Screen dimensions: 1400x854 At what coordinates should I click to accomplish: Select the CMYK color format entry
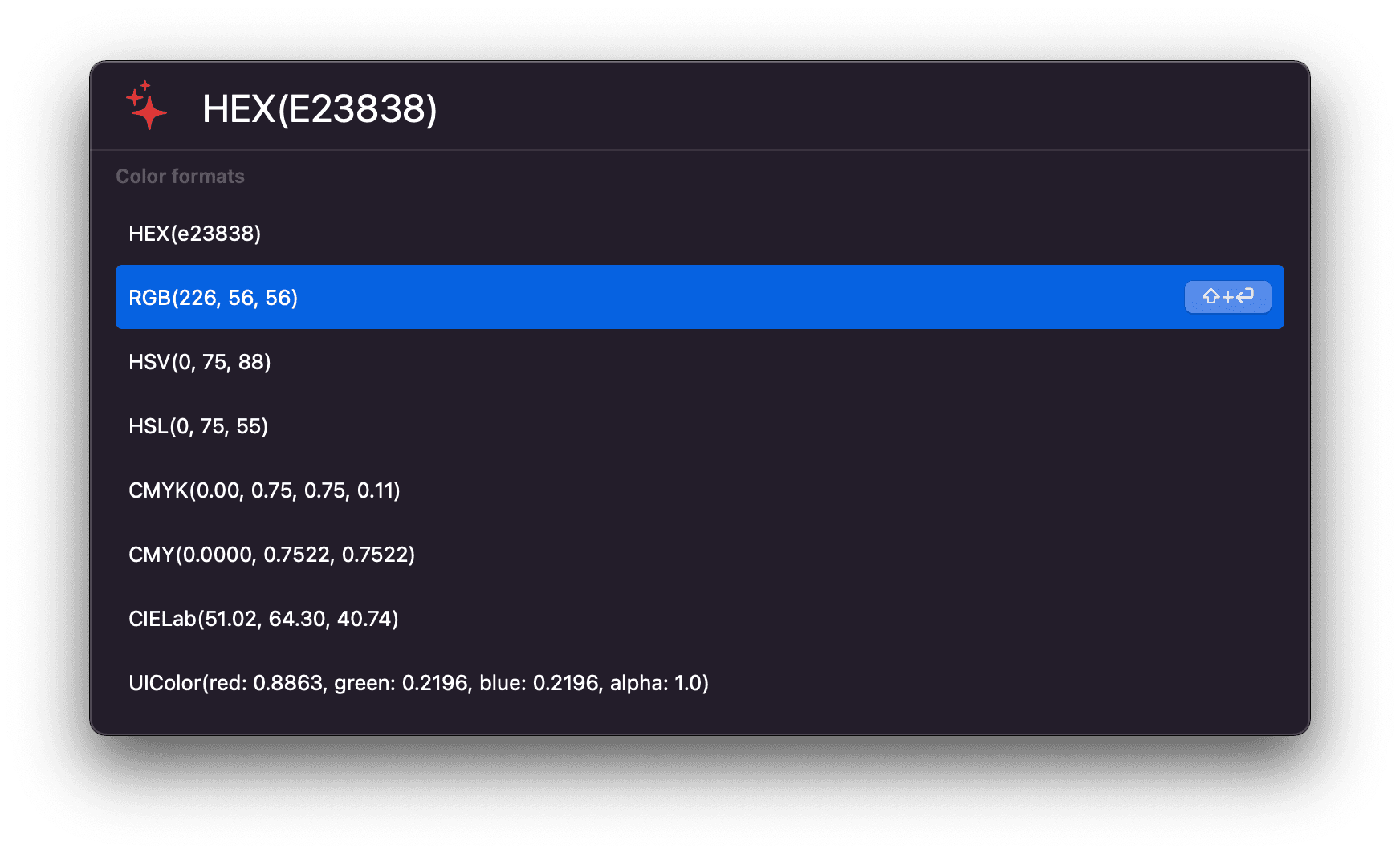click(x=266, y=490)
